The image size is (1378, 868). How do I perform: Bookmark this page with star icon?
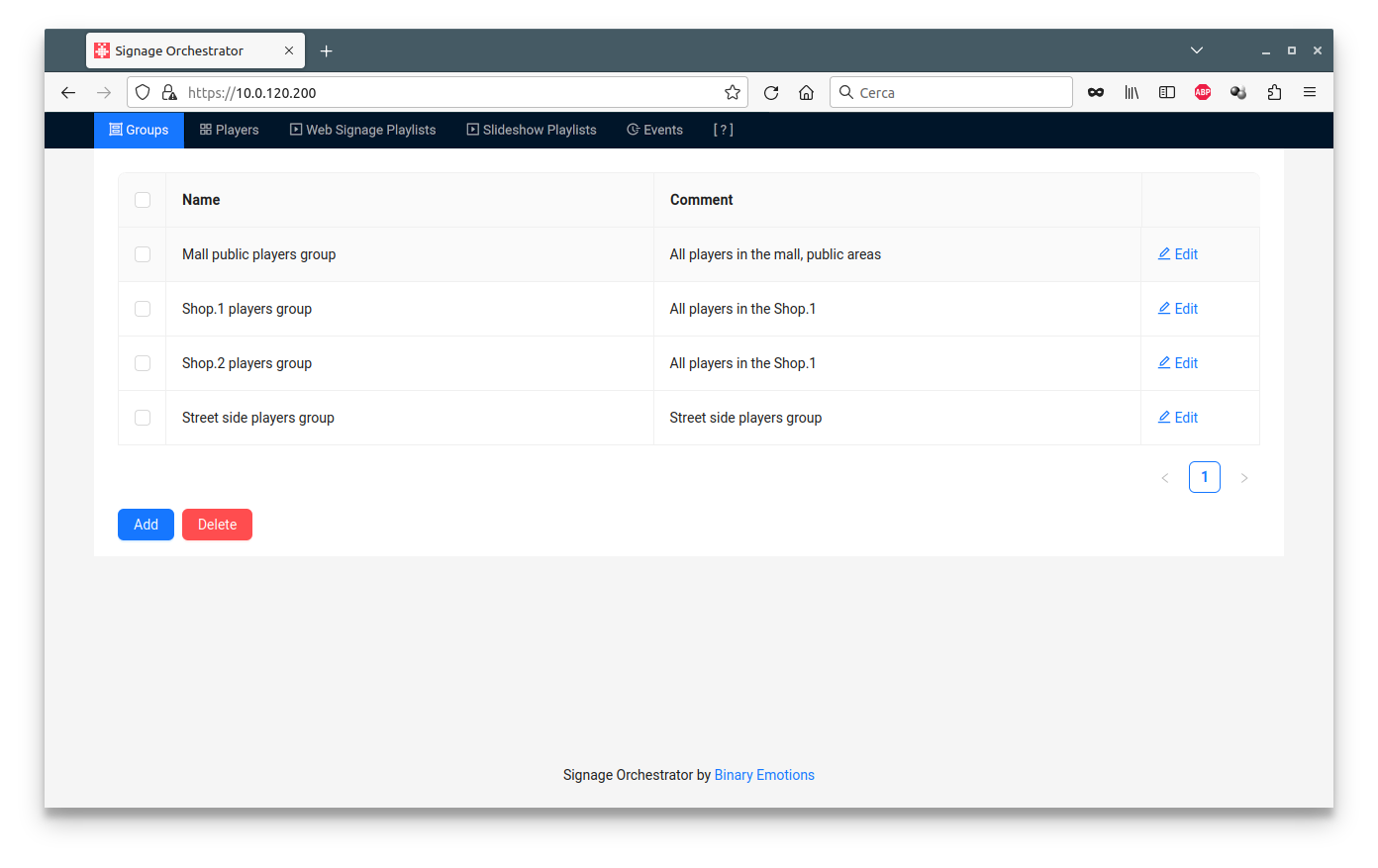click(733, 92)
